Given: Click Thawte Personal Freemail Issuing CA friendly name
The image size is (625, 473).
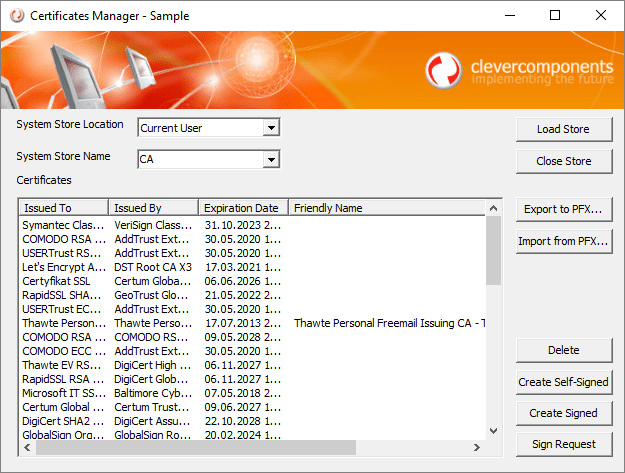Looking at the screenshot, I should pyautogui.click(x=389, y=323).
